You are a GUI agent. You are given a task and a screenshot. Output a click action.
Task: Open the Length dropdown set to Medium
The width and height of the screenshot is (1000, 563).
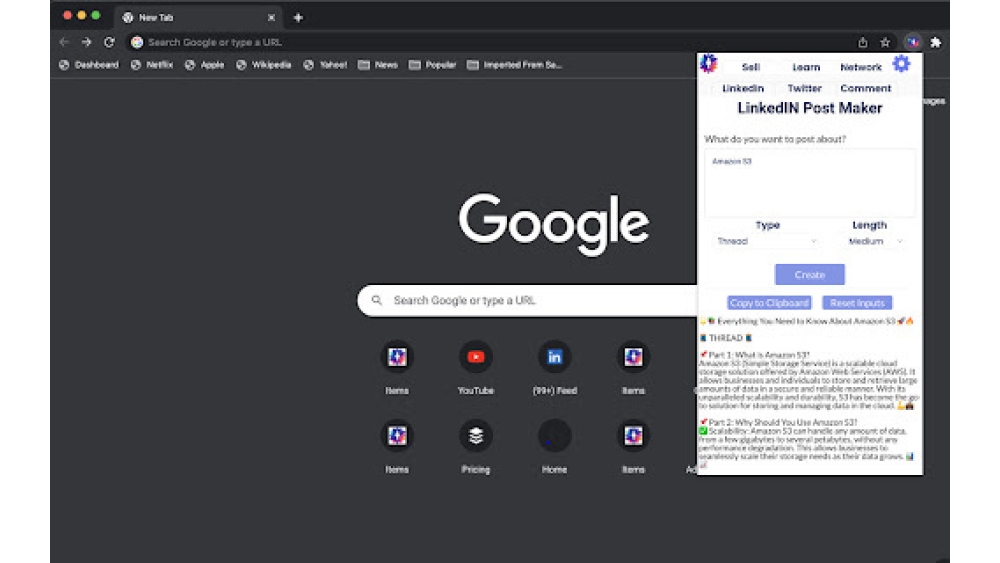875,242
